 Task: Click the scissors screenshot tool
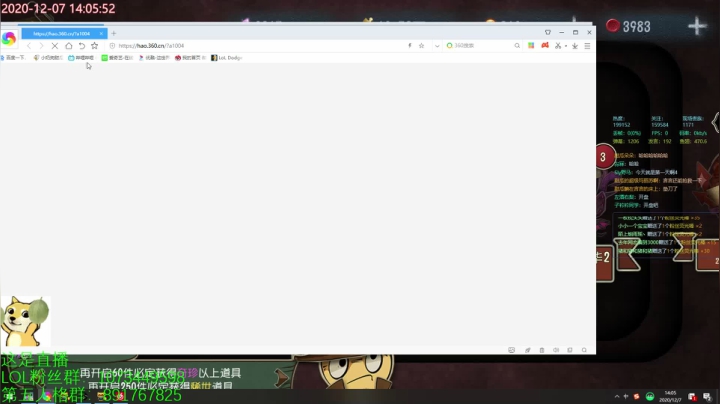point(558,45)
